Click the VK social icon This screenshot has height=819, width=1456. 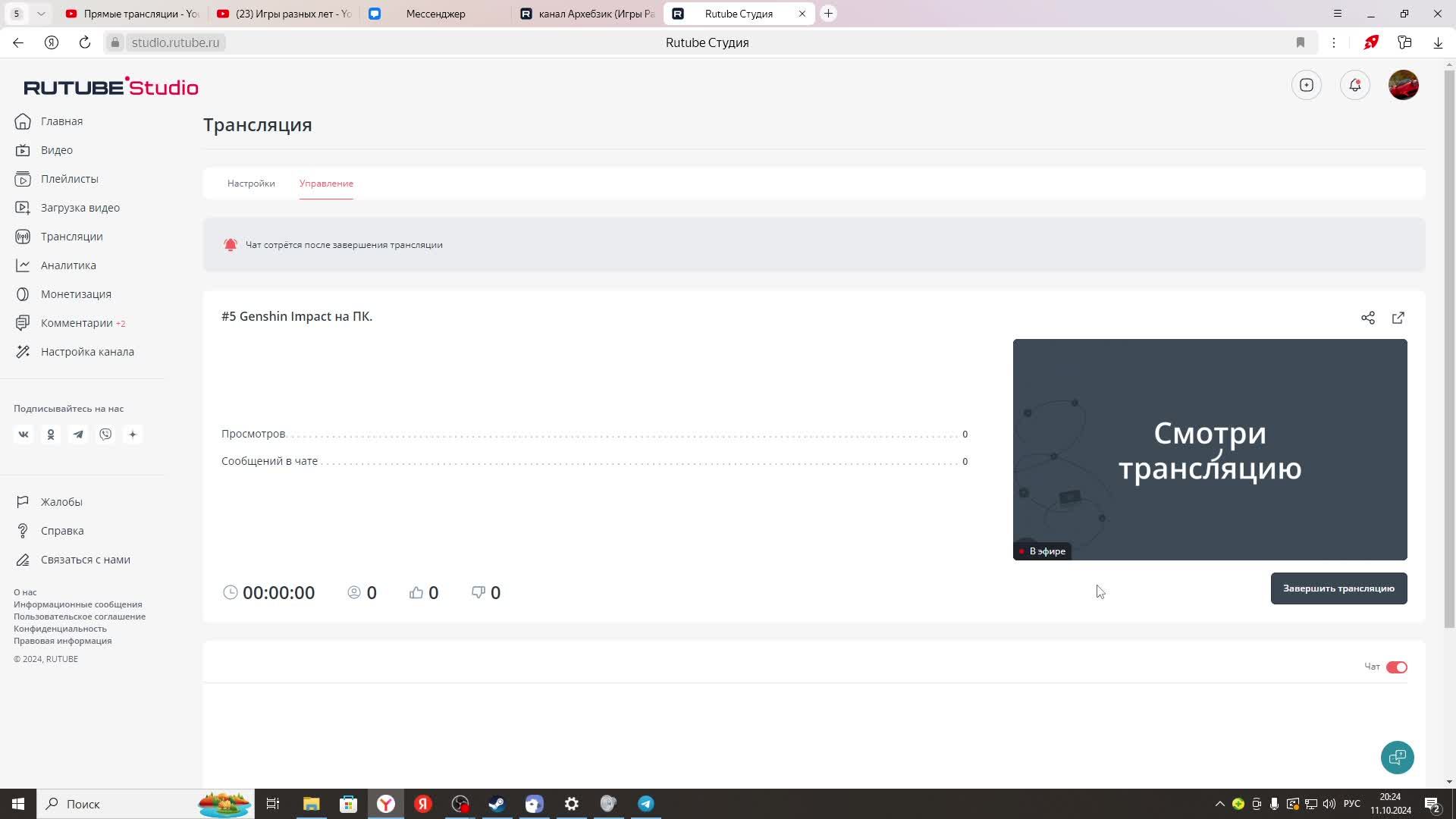pos(24,435)
